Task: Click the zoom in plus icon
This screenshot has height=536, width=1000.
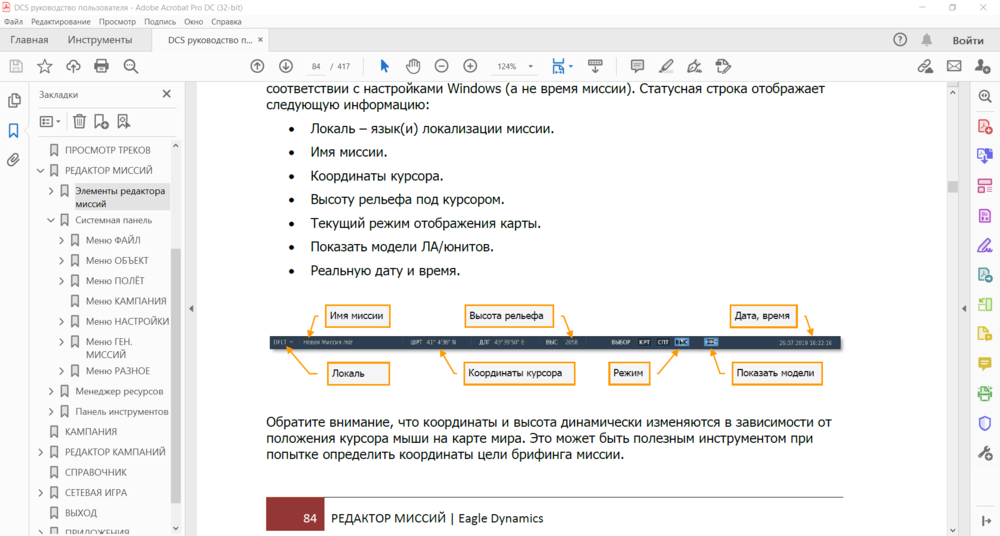Action: point(470,66)
